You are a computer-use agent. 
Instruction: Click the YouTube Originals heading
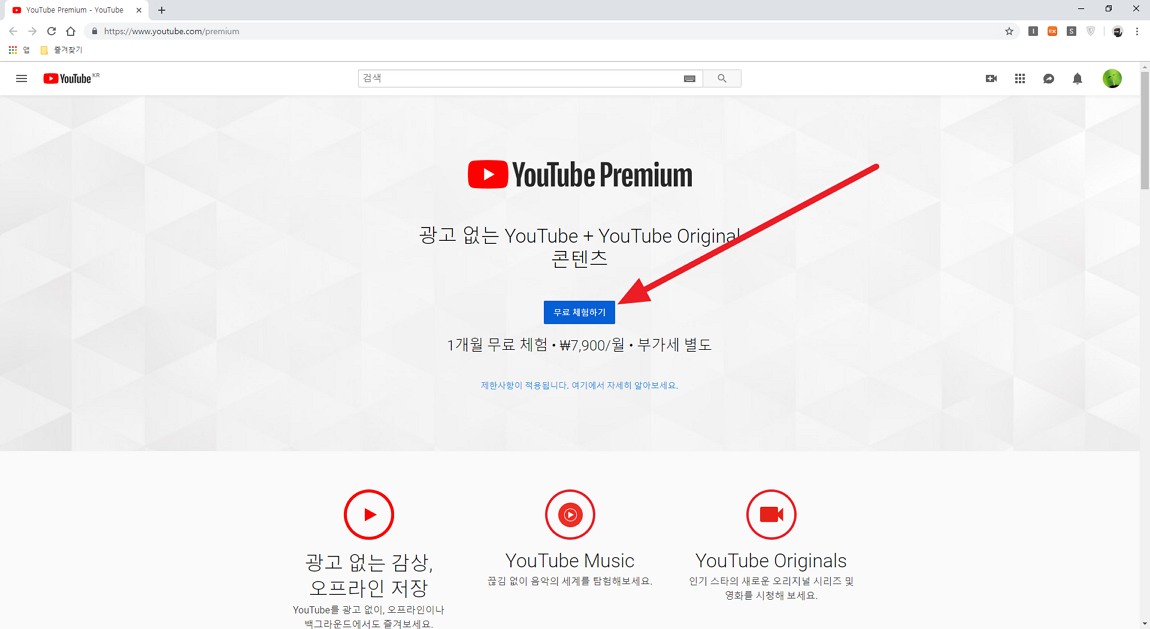point(771,561)
